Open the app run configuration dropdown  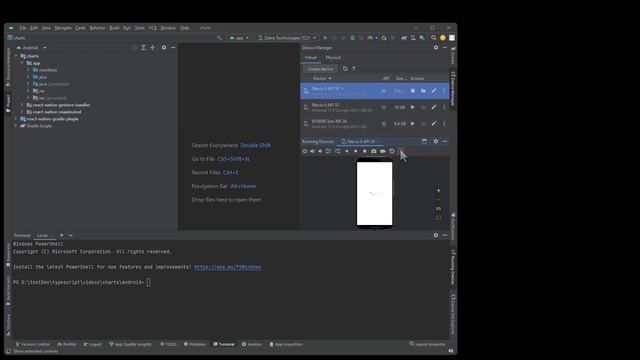[239, 38]
